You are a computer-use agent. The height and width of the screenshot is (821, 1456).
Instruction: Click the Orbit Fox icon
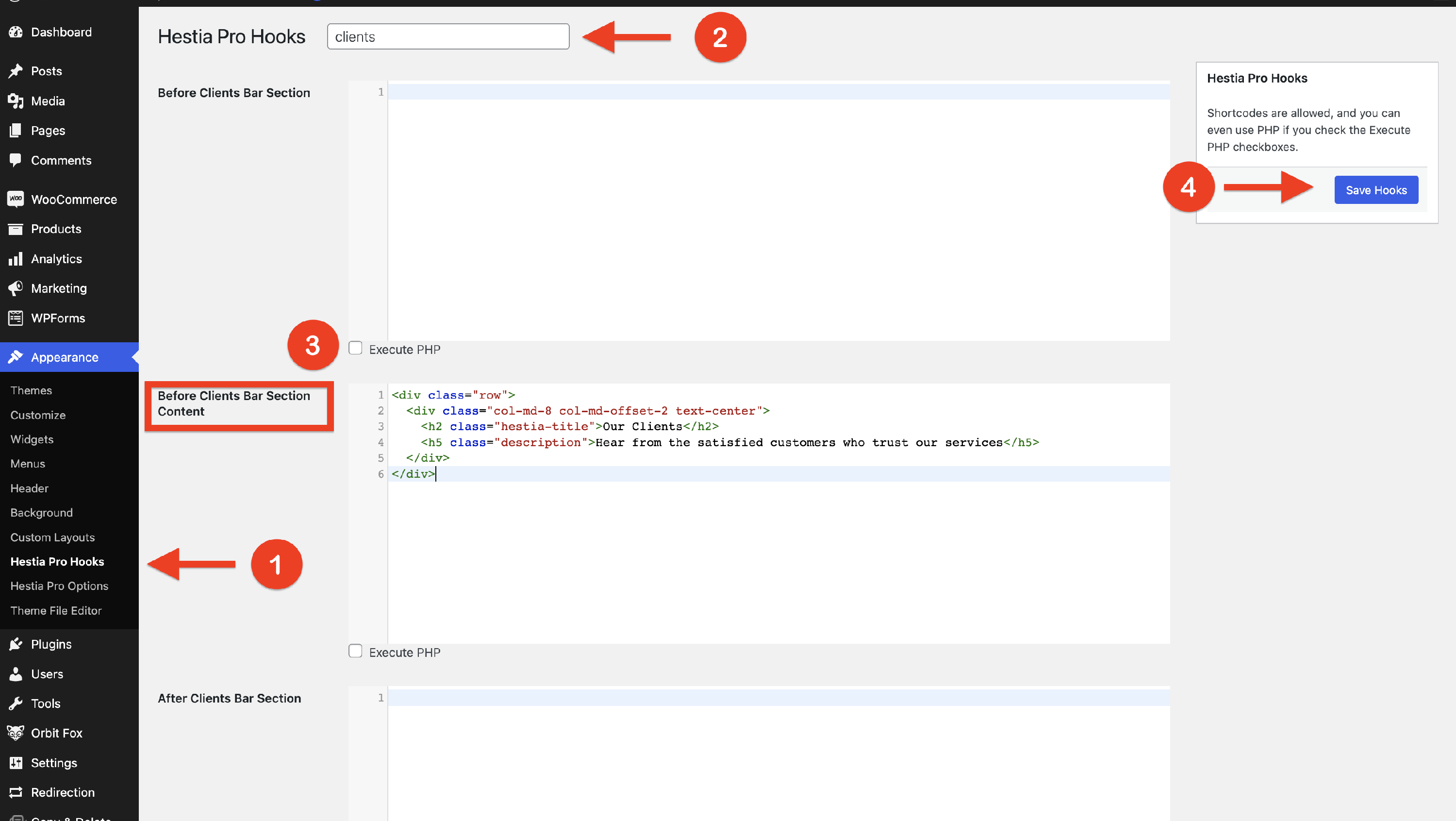15,733
